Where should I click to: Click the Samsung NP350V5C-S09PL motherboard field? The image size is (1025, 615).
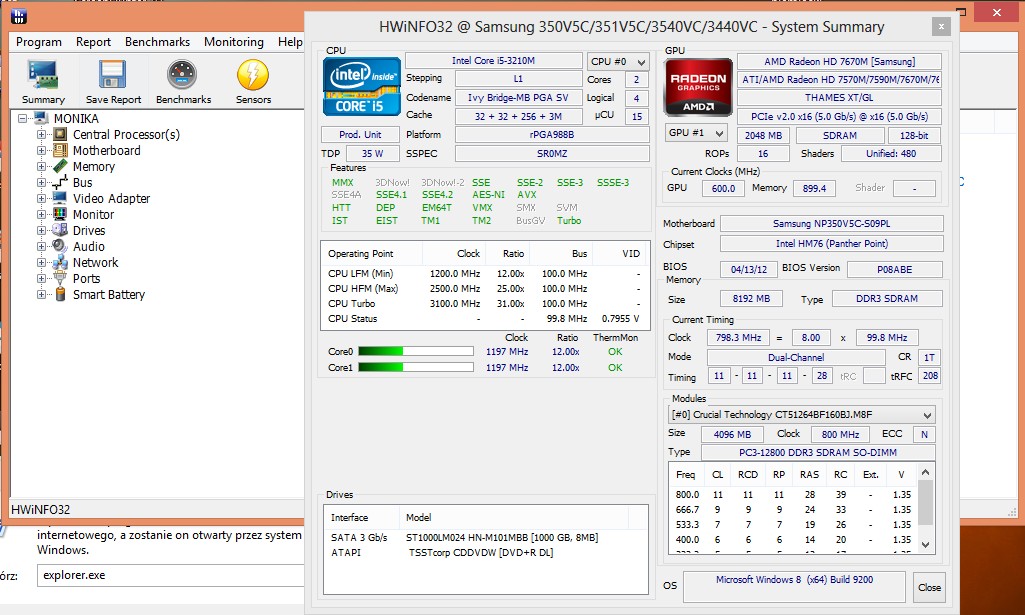click(x=832, y=224)
